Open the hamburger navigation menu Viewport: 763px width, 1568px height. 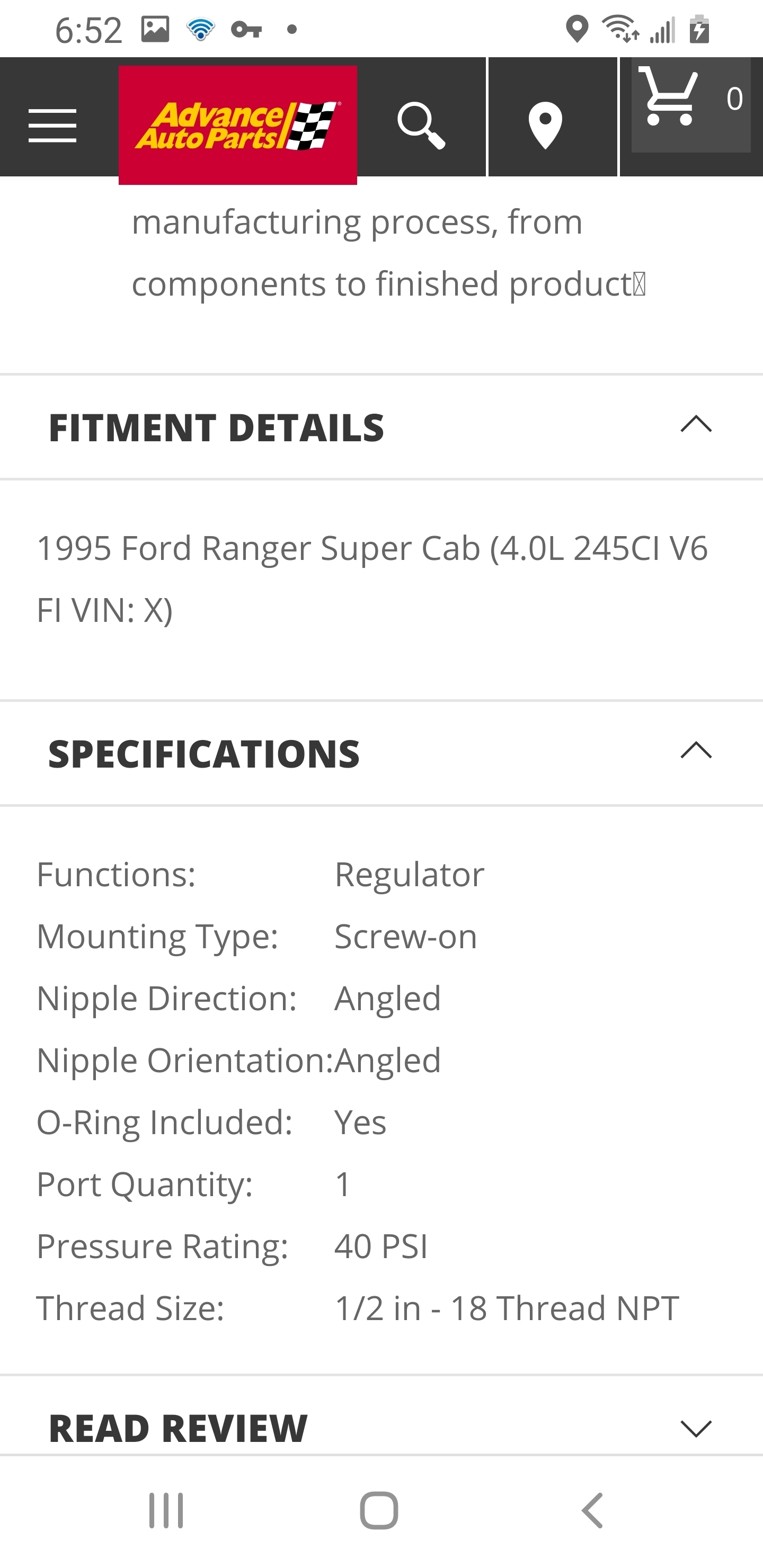click(52, 126)
